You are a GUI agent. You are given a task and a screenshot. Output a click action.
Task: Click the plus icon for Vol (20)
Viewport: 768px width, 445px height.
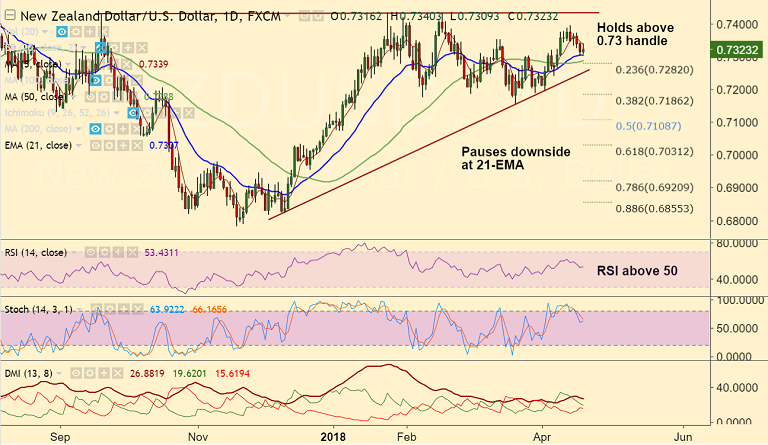[89, 32]
